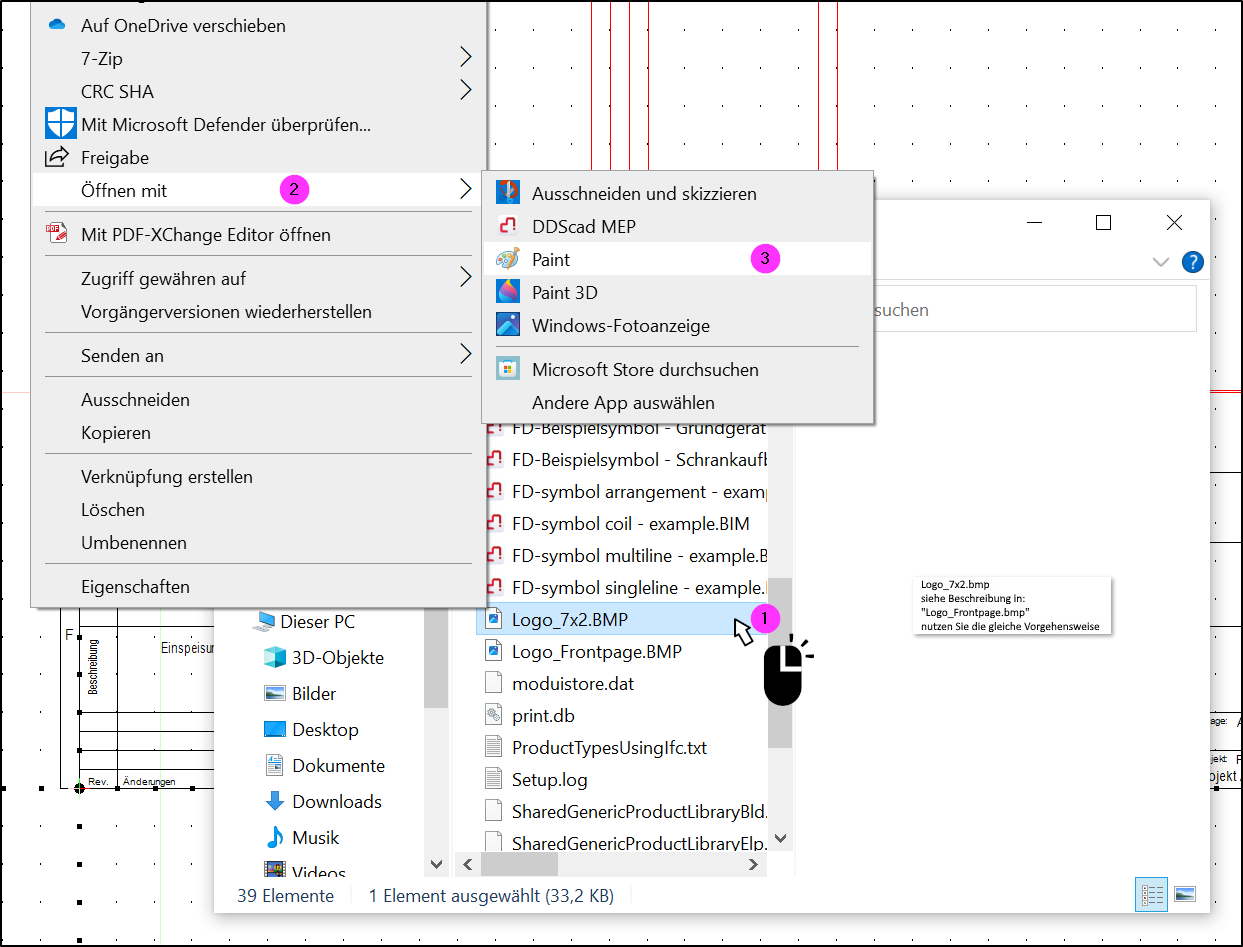
Task: Select the FD-symbol arrangement file
Action: click(x=639, y=491)
